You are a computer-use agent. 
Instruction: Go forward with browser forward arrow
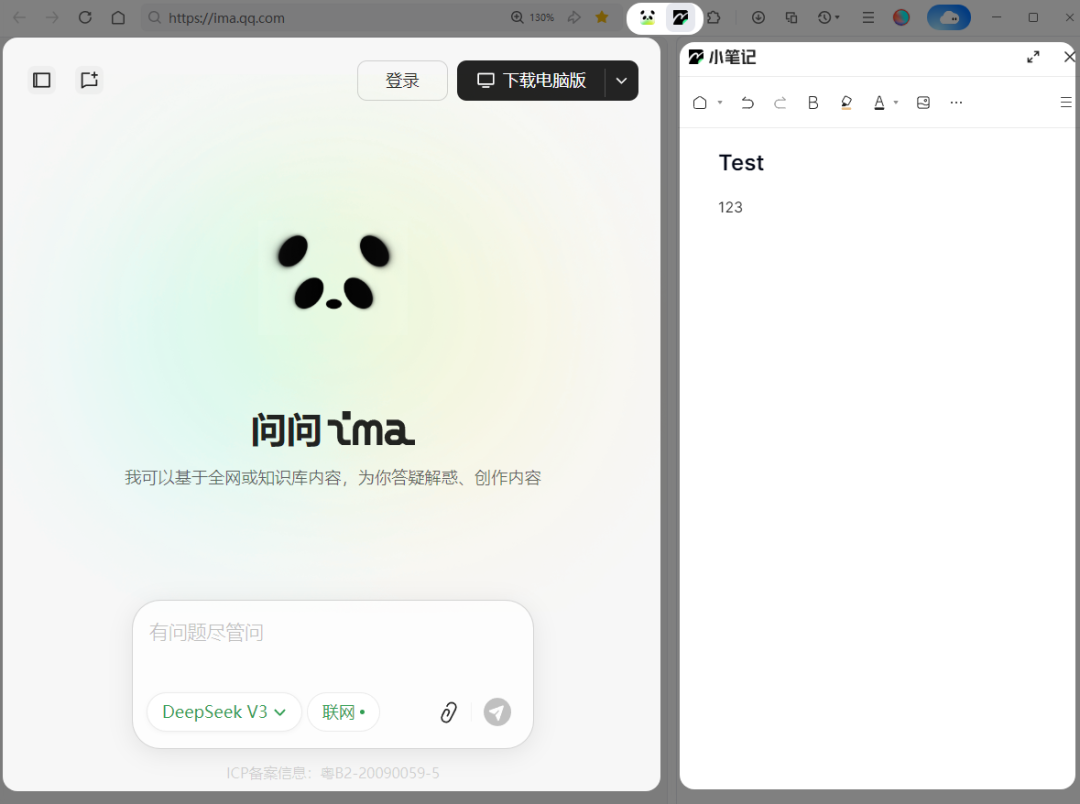[52, 18]
